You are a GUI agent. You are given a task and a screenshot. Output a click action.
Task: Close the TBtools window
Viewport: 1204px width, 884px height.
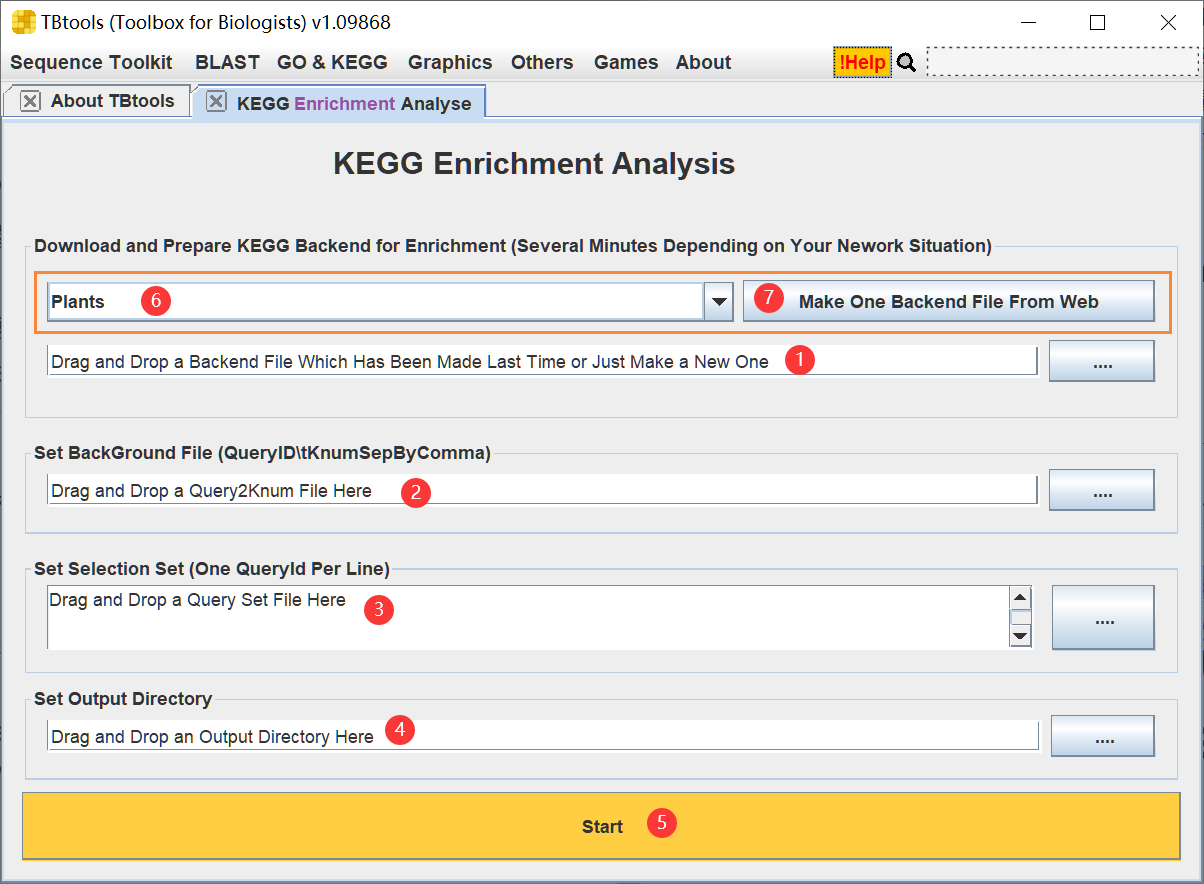pyautogui.click(x=1168, y=22)
